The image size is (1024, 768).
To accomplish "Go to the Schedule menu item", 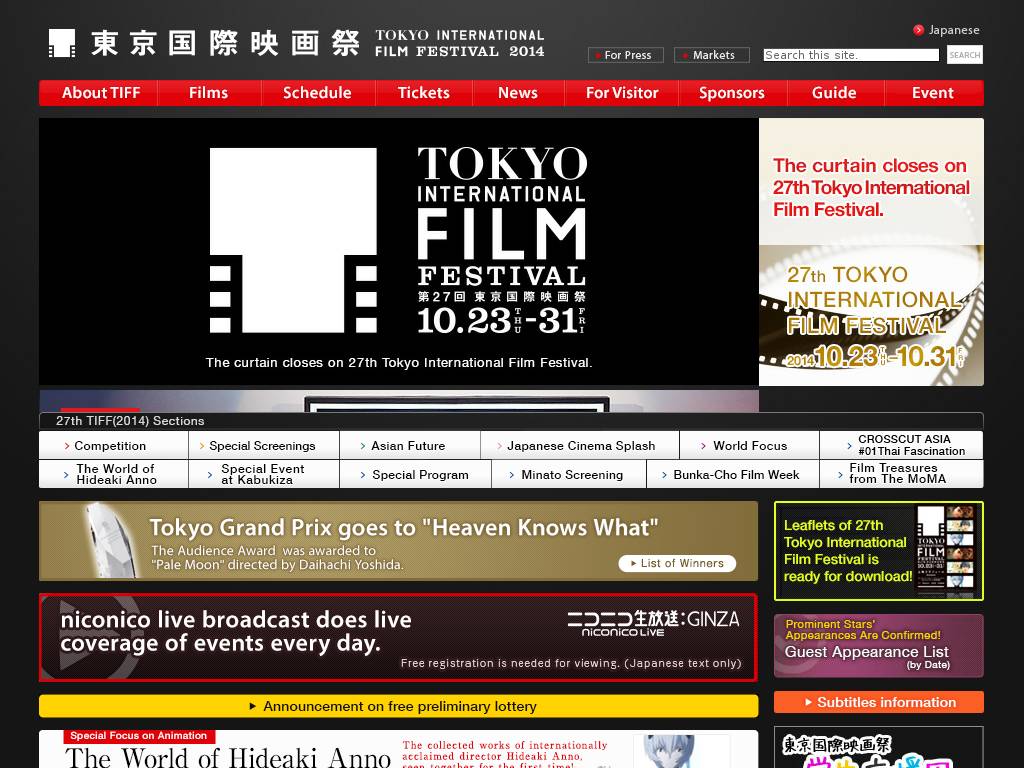I will click(317, 93).
